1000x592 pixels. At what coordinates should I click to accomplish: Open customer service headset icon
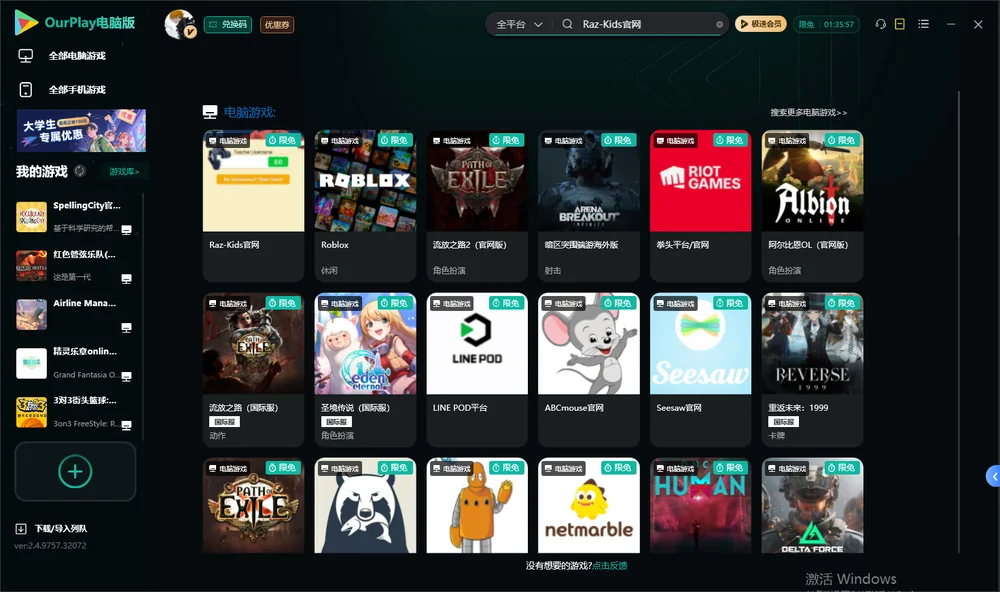[880, 24]
